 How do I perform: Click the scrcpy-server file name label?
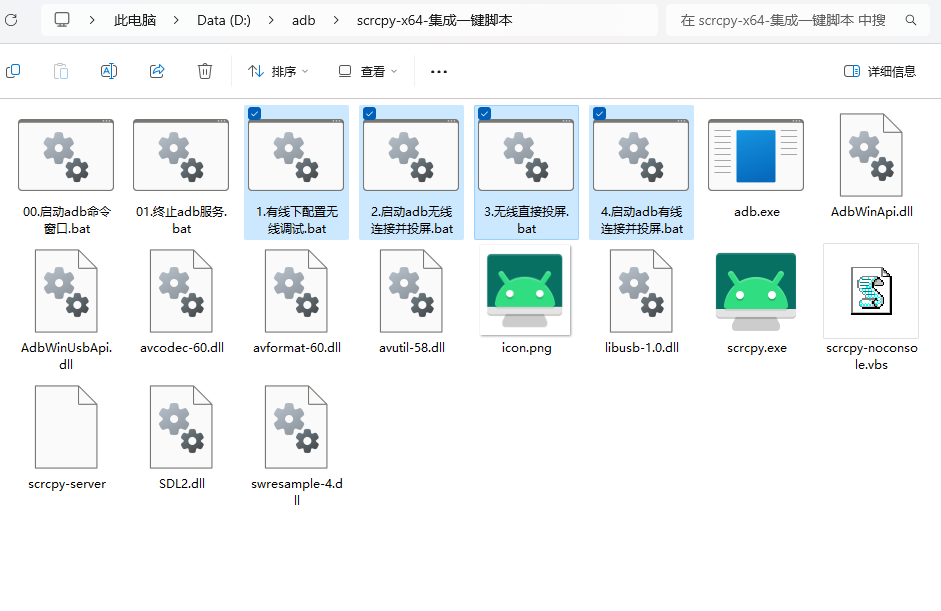(67, 484)
